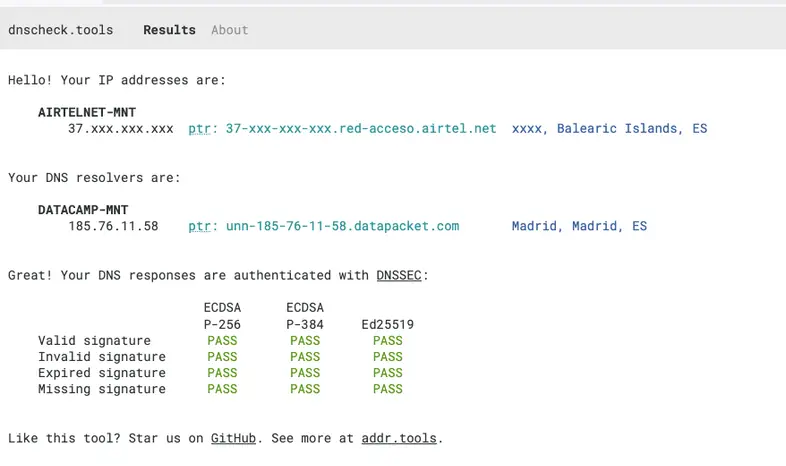This screenshot has height=466, width=786.
Task: Select the 185.76.11.58 resolver IP
Action: pyautogui.click(x=113, y=226)
